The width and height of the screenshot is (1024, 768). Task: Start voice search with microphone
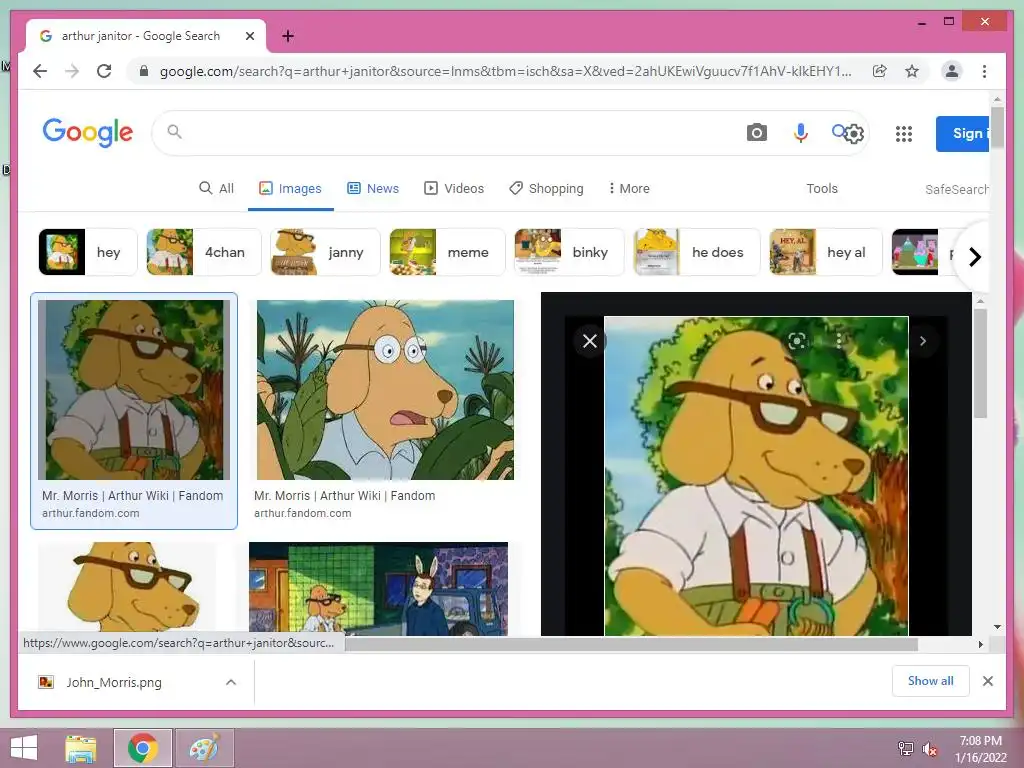click(800, 133)
